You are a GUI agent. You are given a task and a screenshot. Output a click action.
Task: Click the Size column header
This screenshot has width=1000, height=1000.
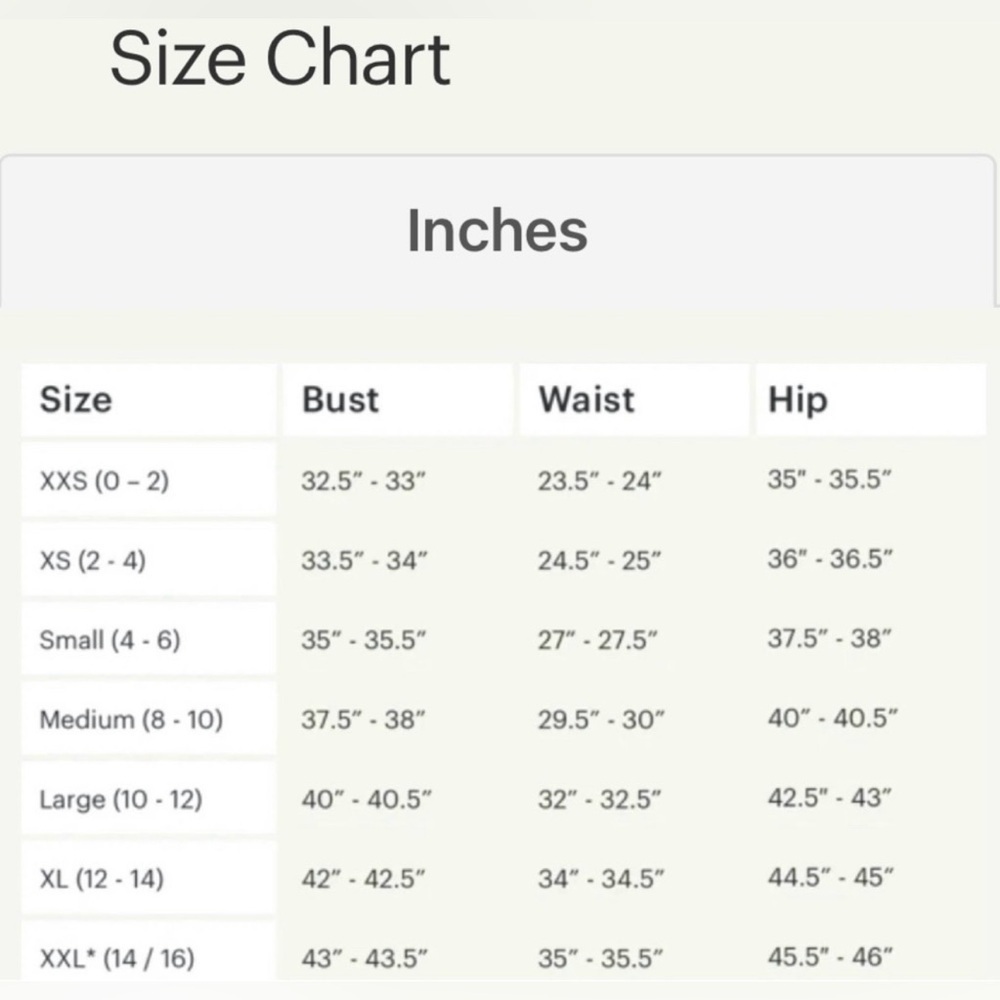coord(76,400)
